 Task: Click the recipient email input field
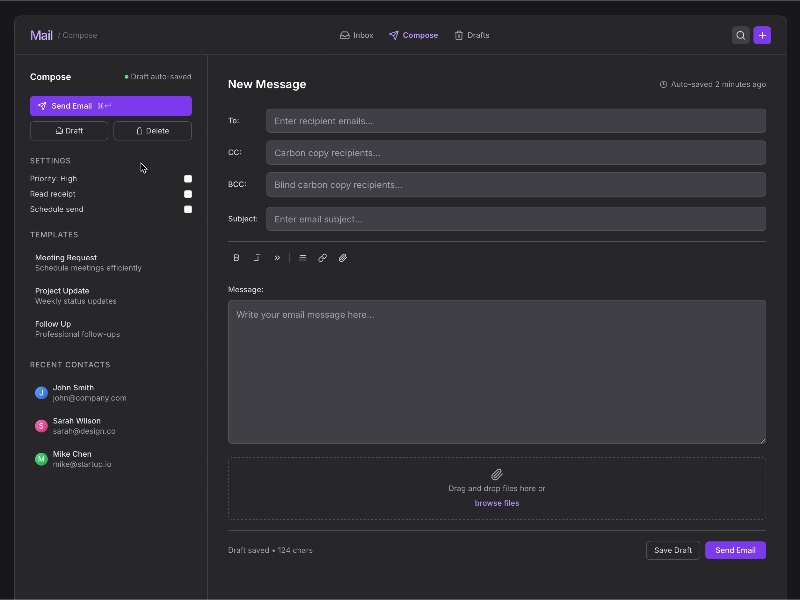tap(515, 120)
